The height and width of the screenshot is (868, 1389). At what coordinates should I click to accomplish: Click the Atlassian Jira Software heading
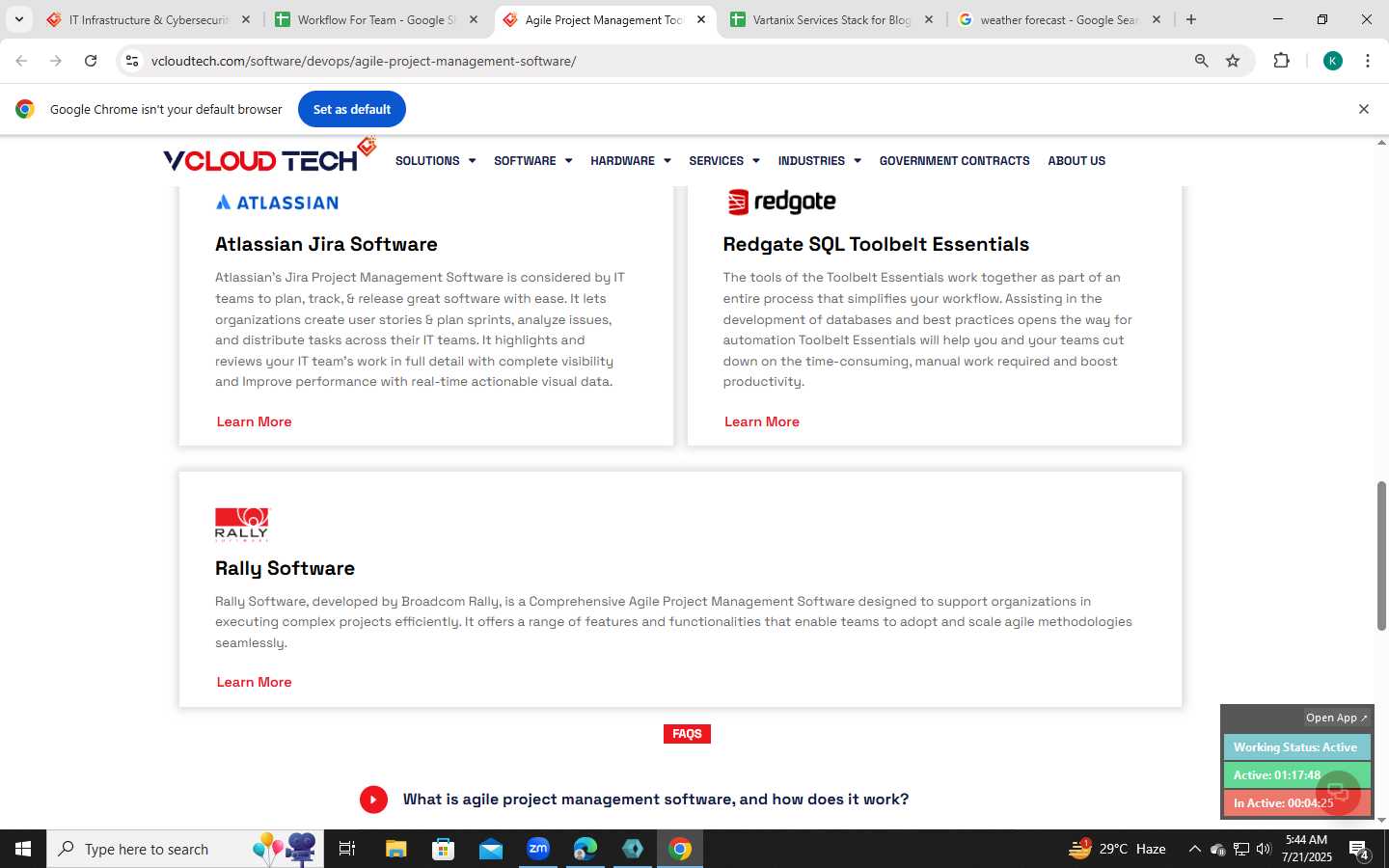[326, 244]
